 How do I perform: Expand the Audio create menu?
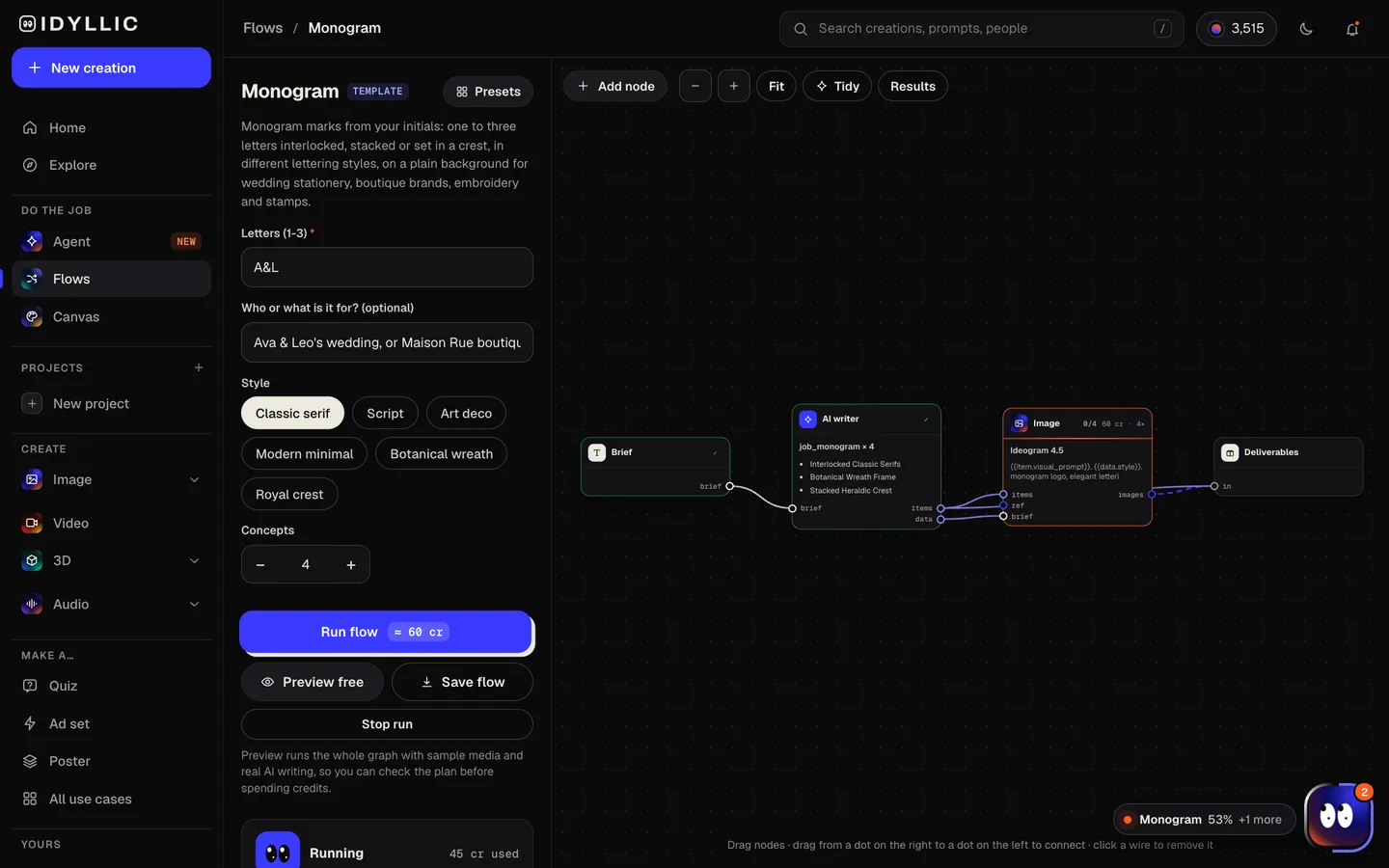194,604
